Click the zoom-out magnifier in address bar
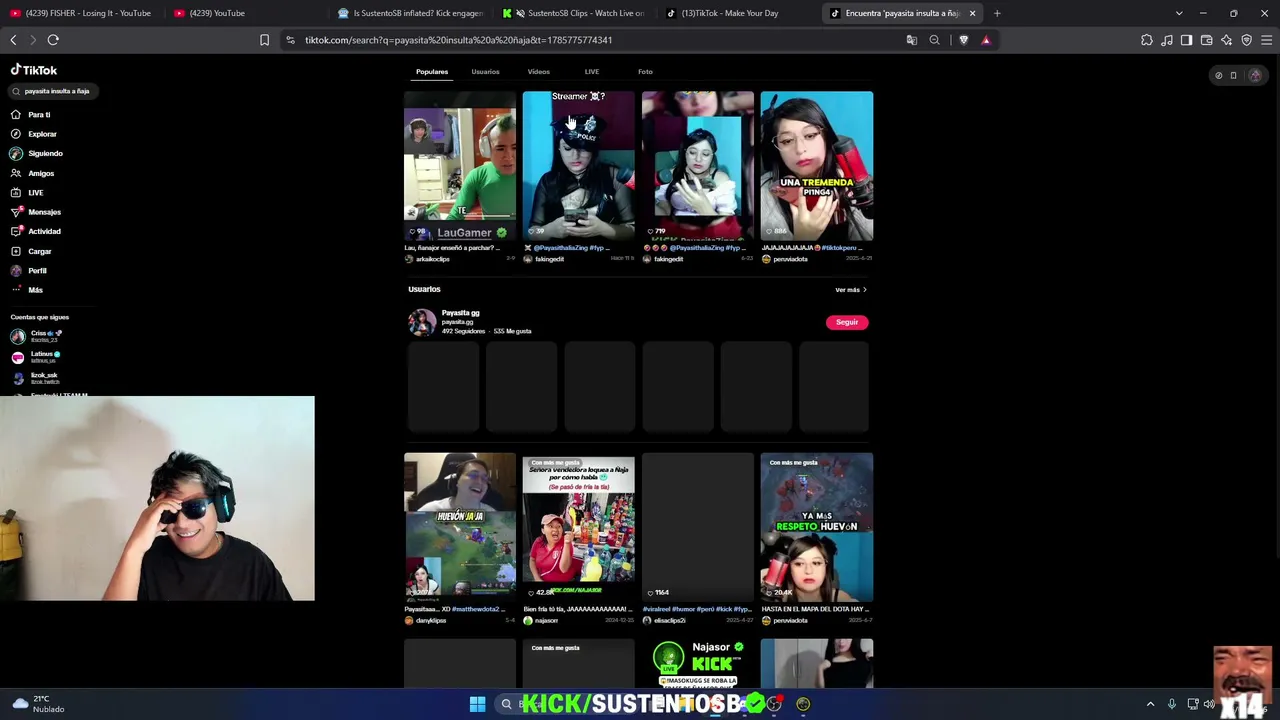1280x720 pixels. coord(934,40)
